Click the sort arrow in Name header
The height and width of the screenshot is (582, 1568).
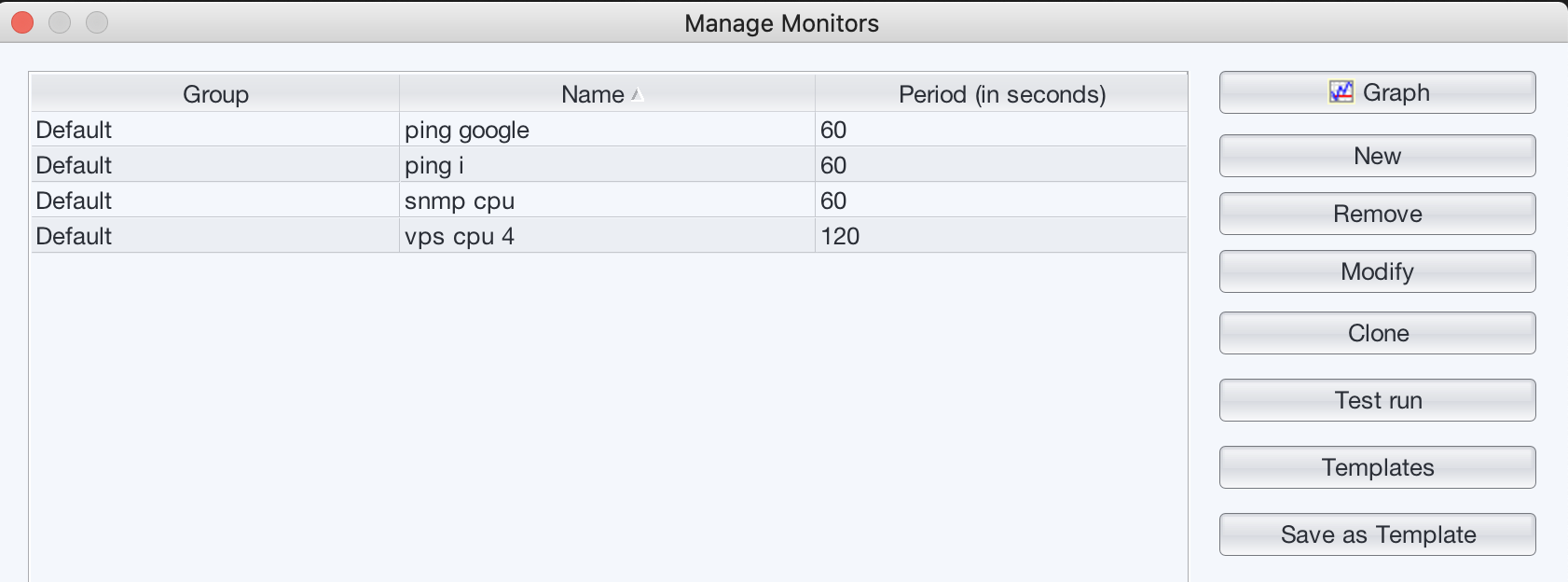tap(638, 94)
